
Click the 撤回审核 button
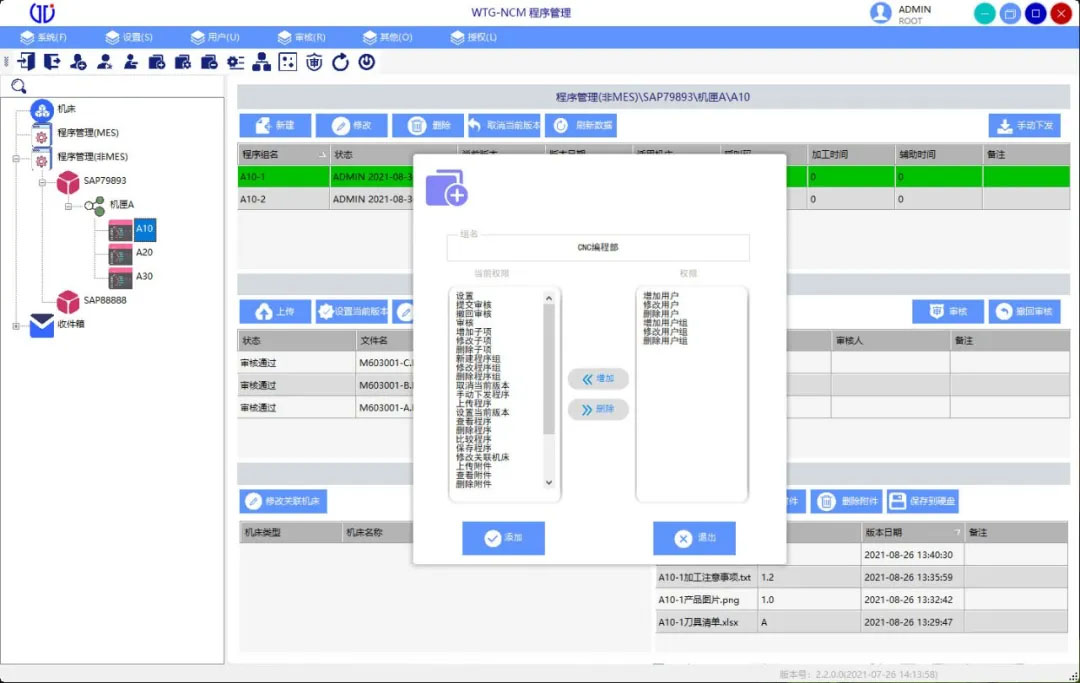point(1024,312)
